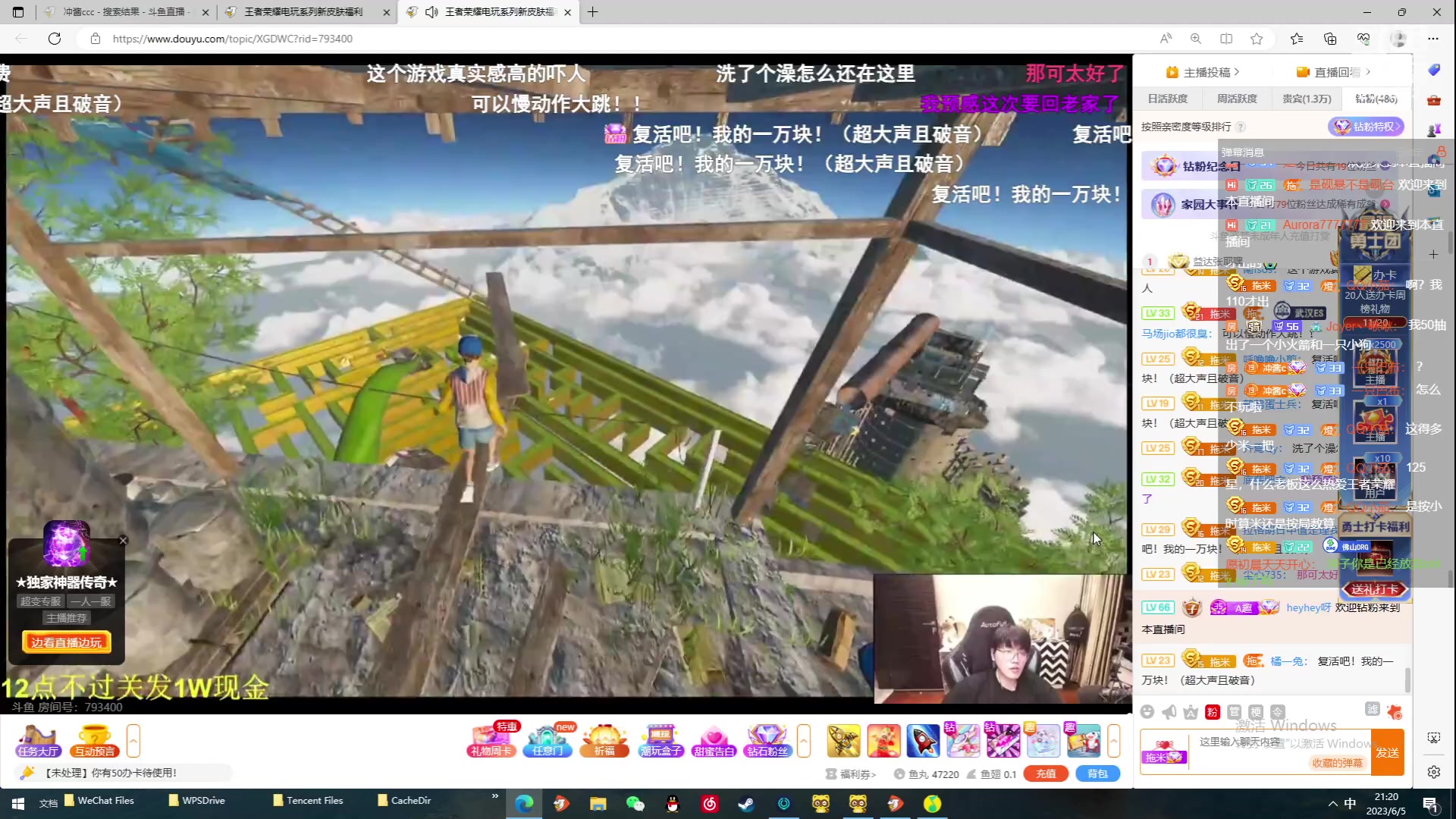Switch to the 王者荣耀电玩 browser tab
The height and width of the screenshot is (819, 1456).
[x=303, y=12]
